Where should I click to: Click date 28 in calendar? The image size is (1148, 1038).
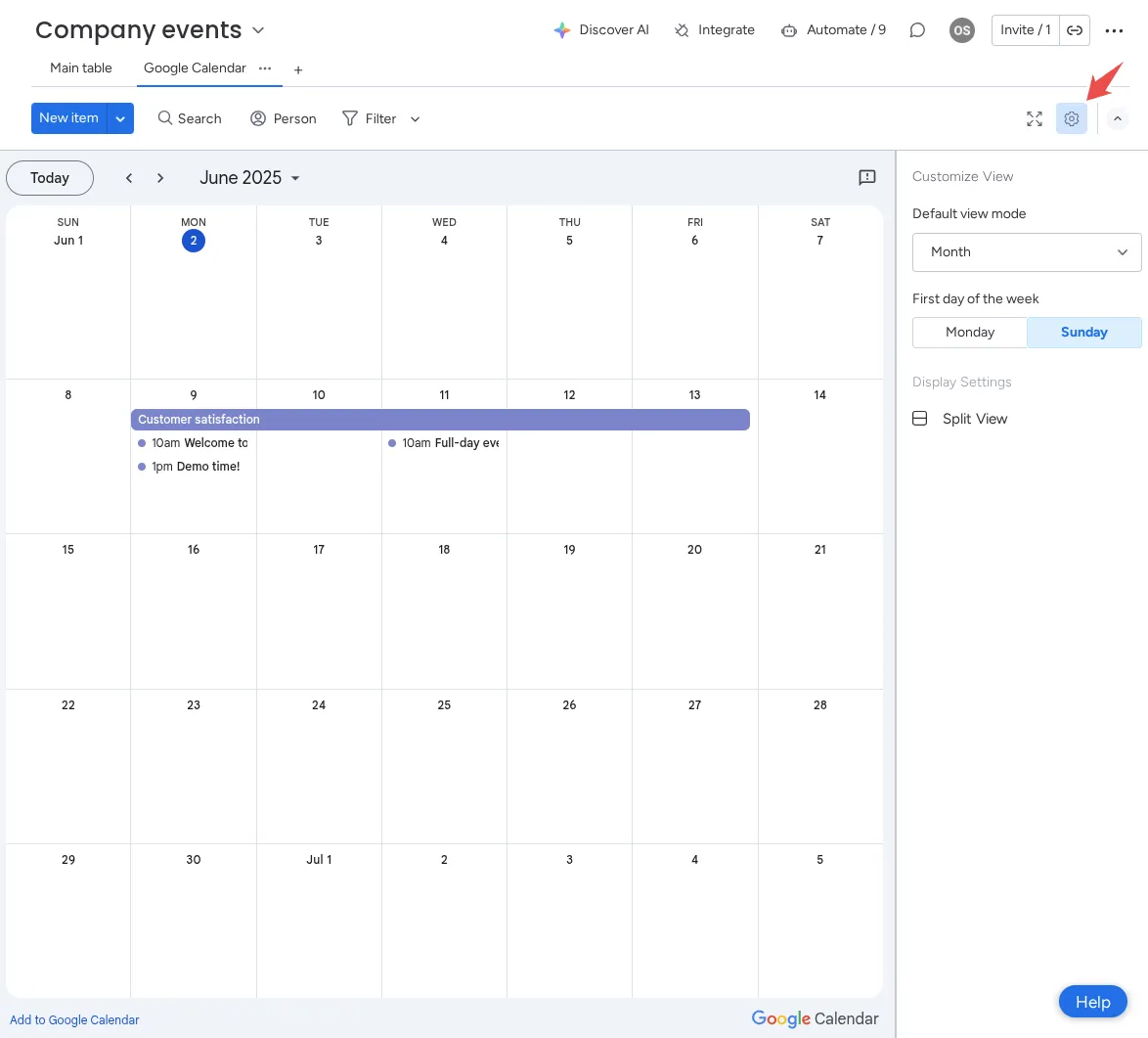click(x=820, y=704)
